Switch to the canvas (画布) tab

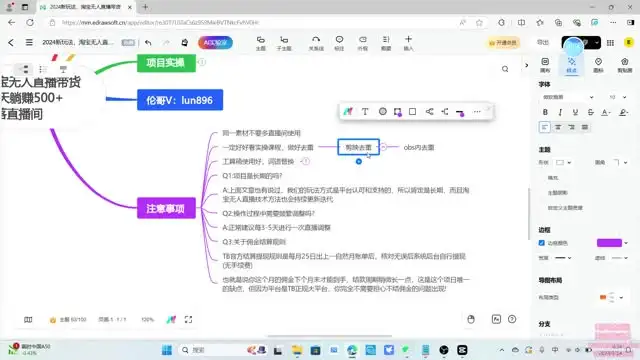point(545,65)
